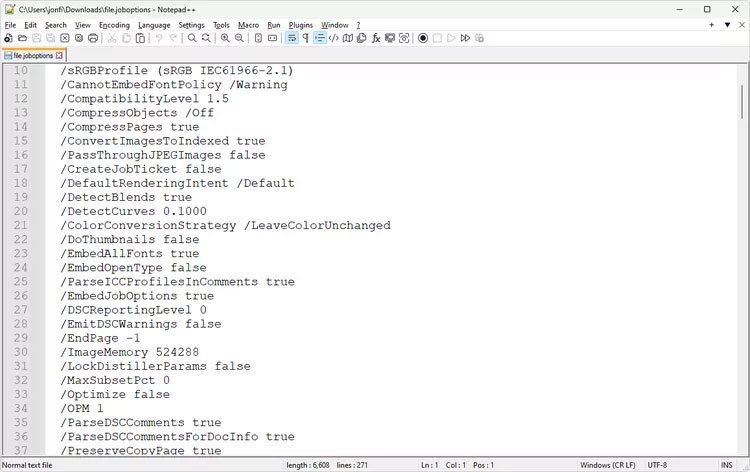Image resolution: width=750 pixels, height=472 pixels.
Task: Click the Save All toolbar icon
Action: [51, 38]
